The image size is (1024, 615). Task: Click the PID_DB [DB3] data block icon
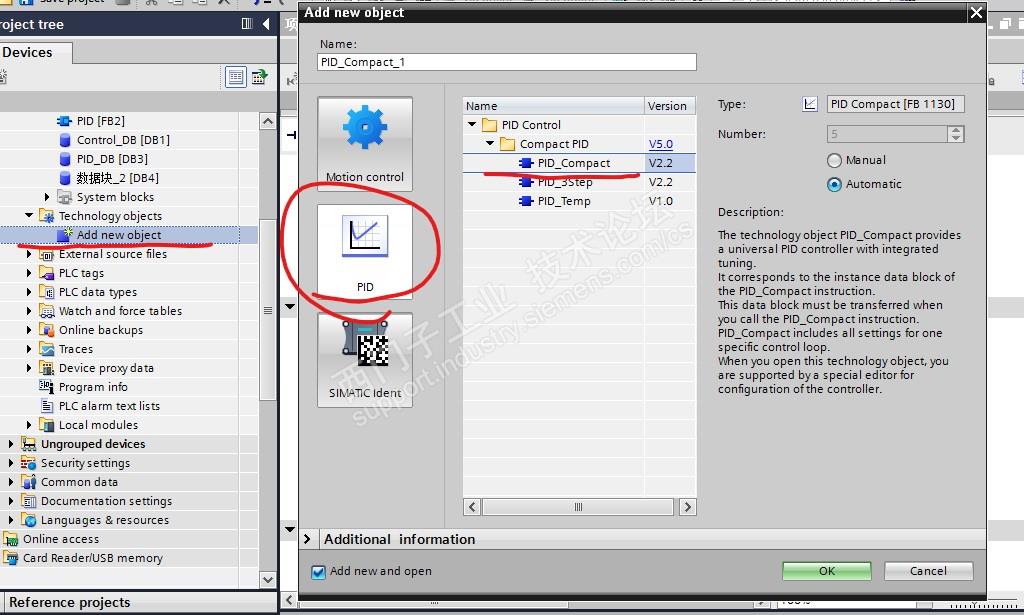(65, 159)
